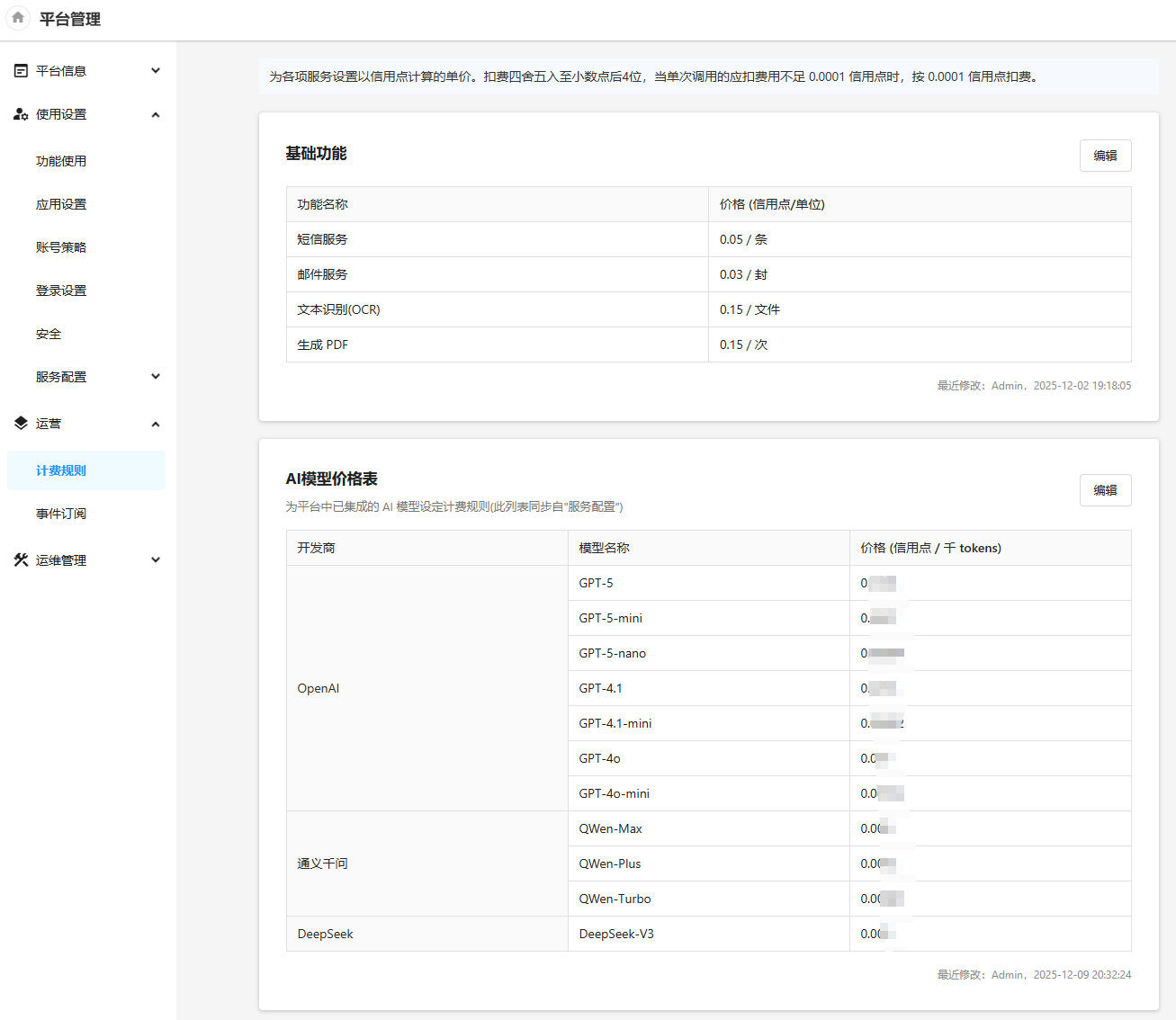The image size is (1176, 1020).
Task: Expand the 服务配置 submenu chevron
Action: (156, 377)
